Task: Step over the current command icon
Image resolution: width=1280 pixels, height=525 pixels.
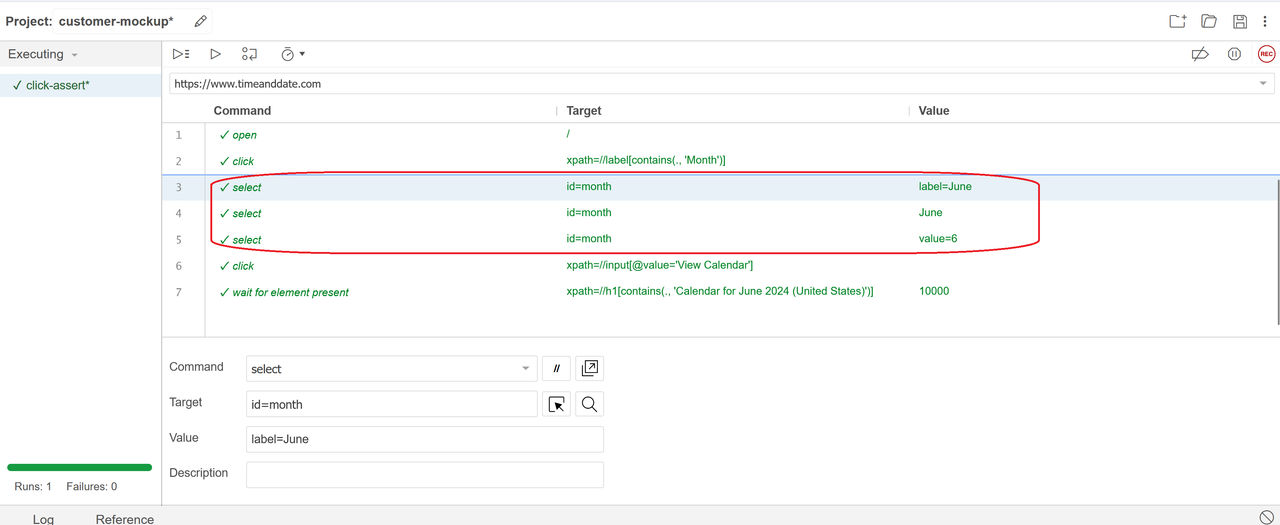Action: pos(250,54)
